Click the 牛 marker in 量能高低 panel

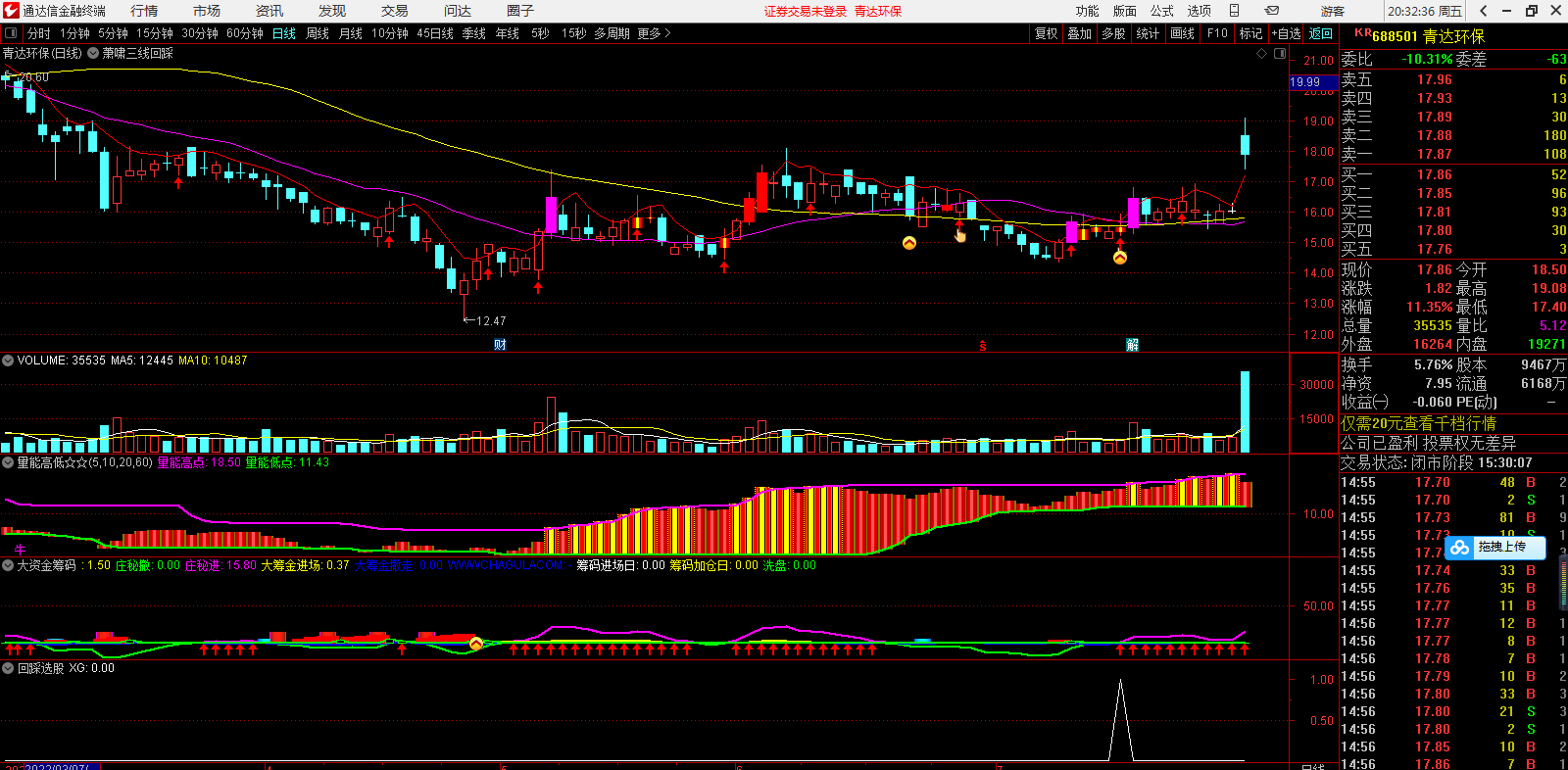pos(20,550)
